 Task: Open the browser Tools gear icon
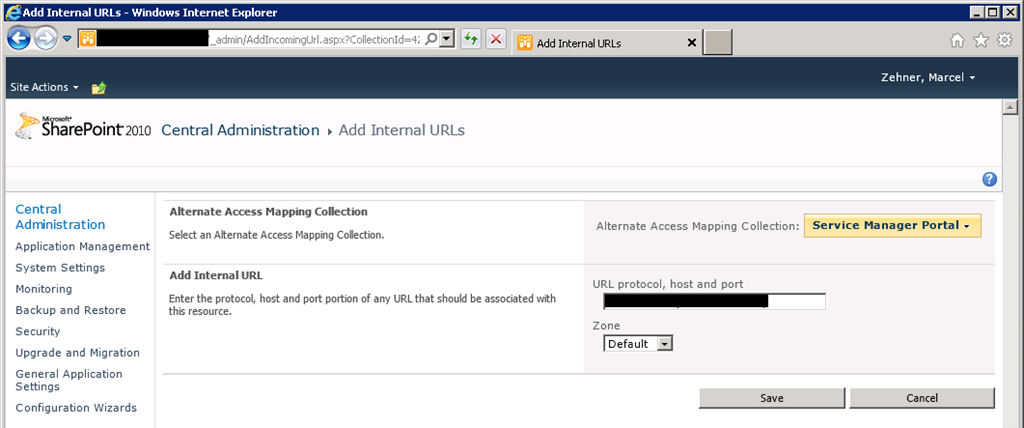tap(1003, 41)
